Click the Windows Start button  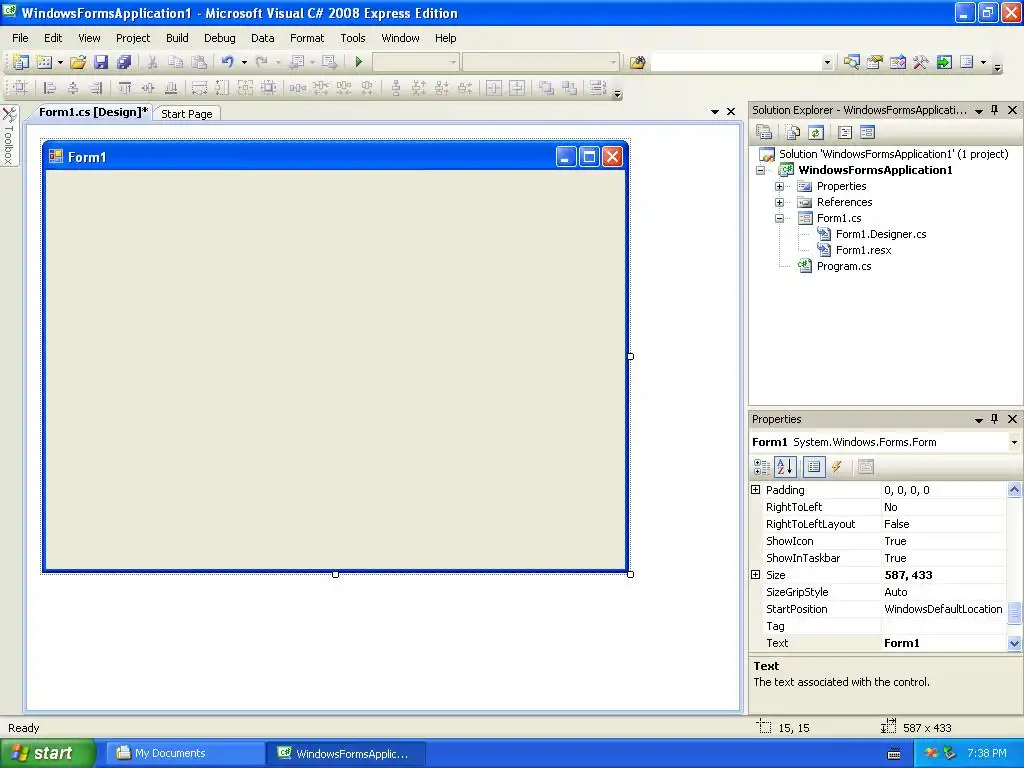click(x=47, y=753)
